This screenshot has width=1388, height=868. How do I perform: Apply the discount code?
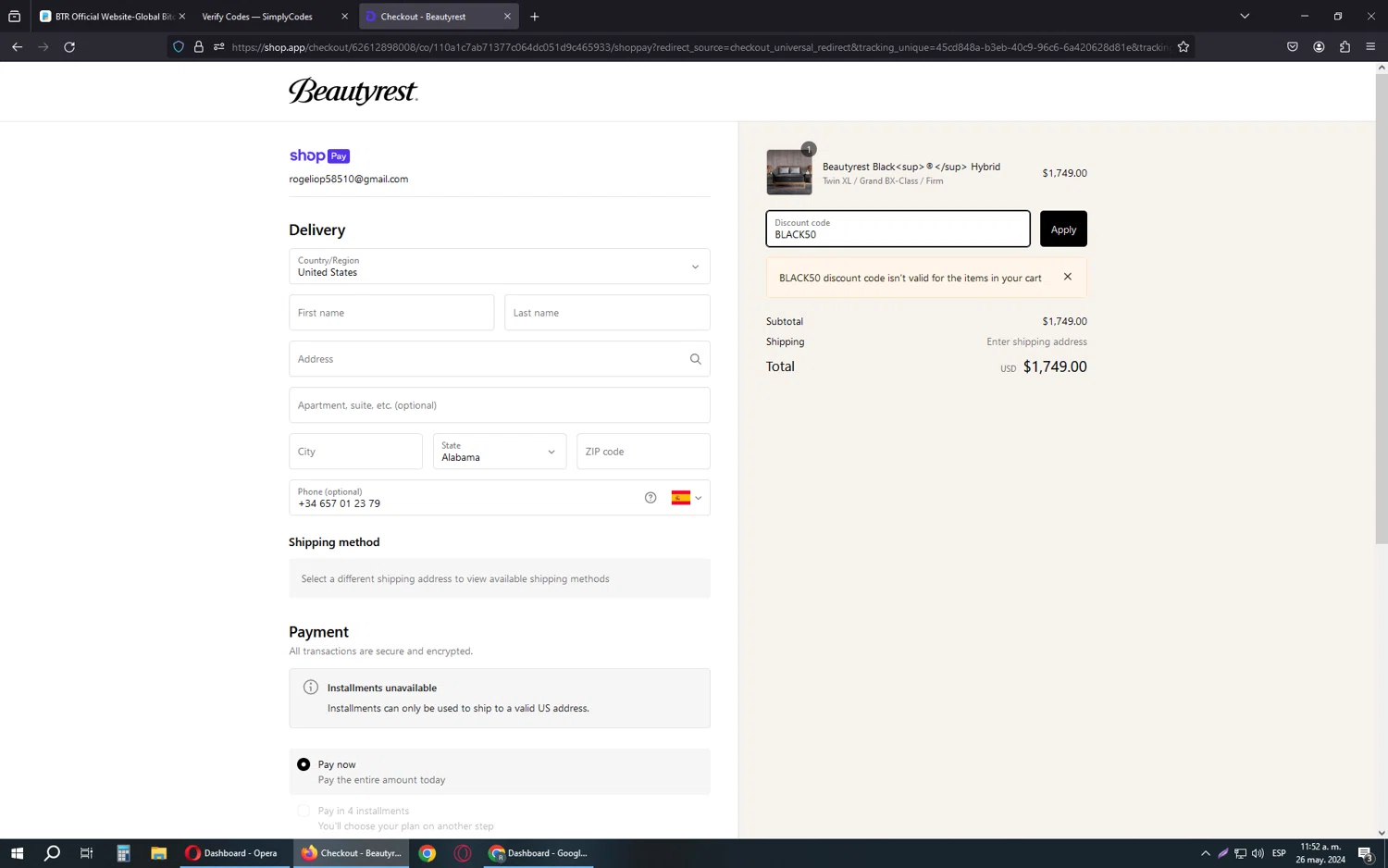pyautogui.click(x=1063, y=229)
